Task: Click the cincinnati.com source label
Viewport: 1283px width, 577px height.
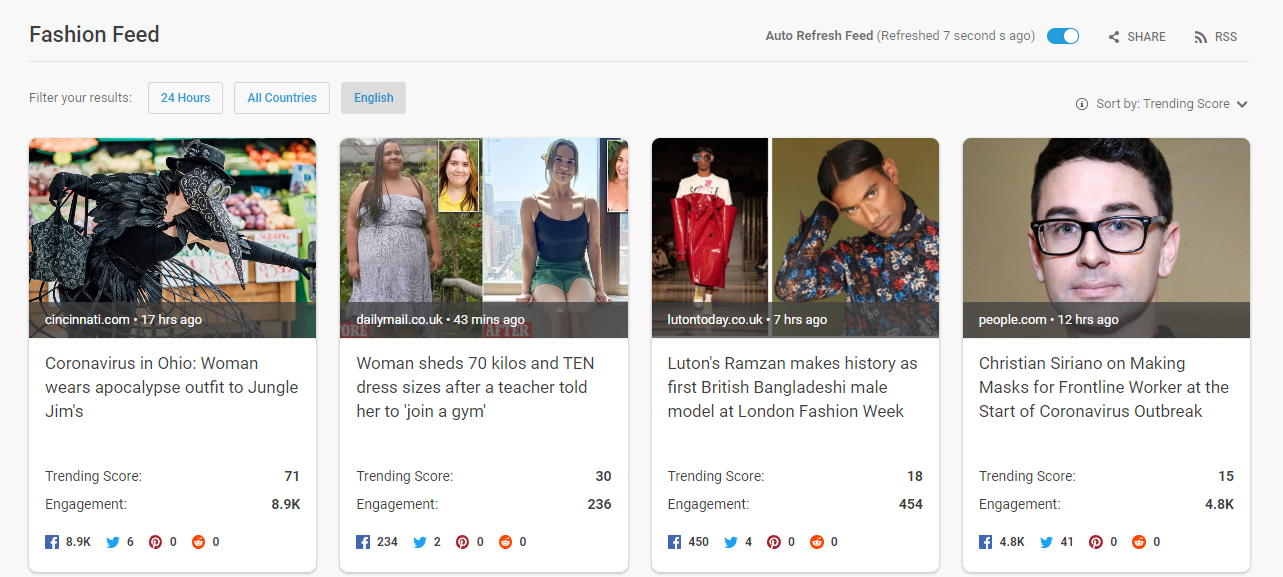Action: point(87,320)
